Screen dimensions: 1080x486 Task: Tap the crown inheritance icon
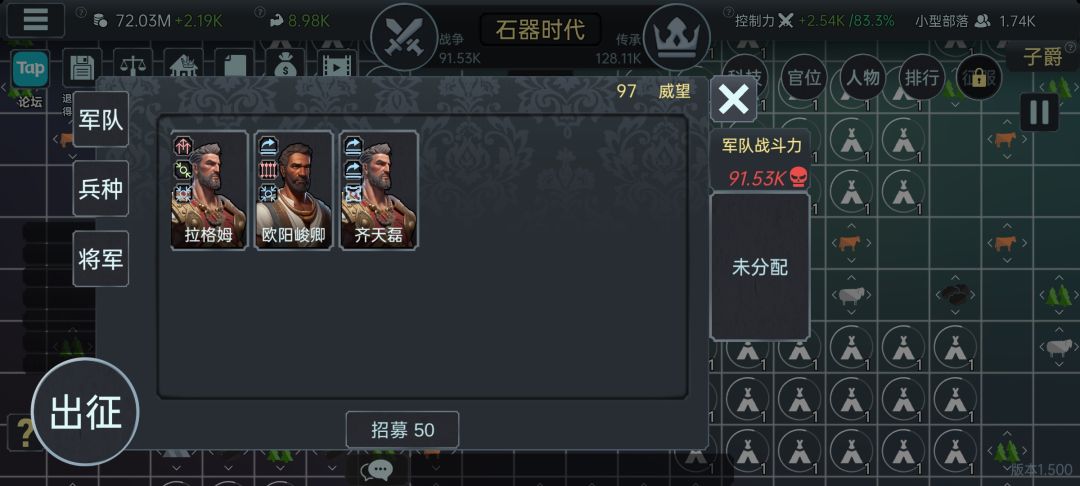point(676,36)
